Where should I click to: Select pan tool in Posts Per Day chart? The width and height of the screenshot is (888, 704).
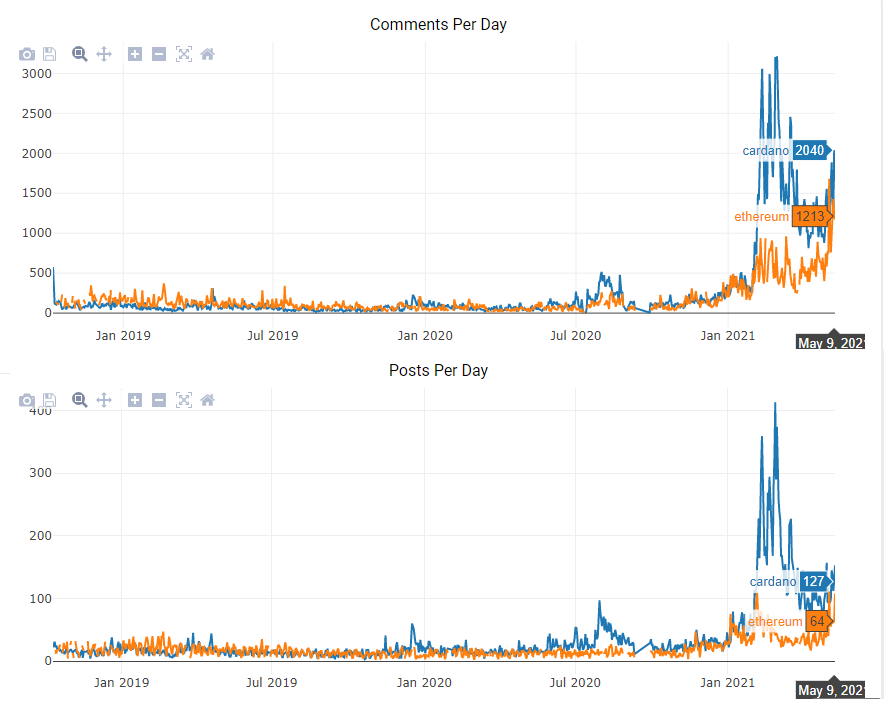[104, 400]
